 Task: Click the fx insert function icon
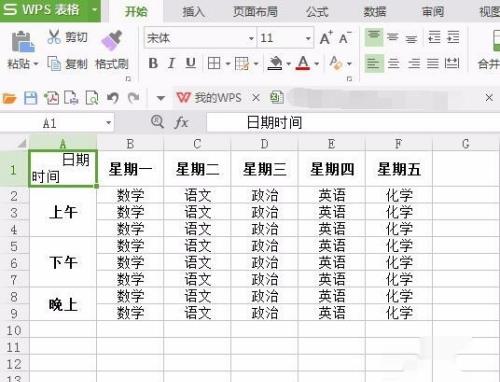[x=181, y=123]
